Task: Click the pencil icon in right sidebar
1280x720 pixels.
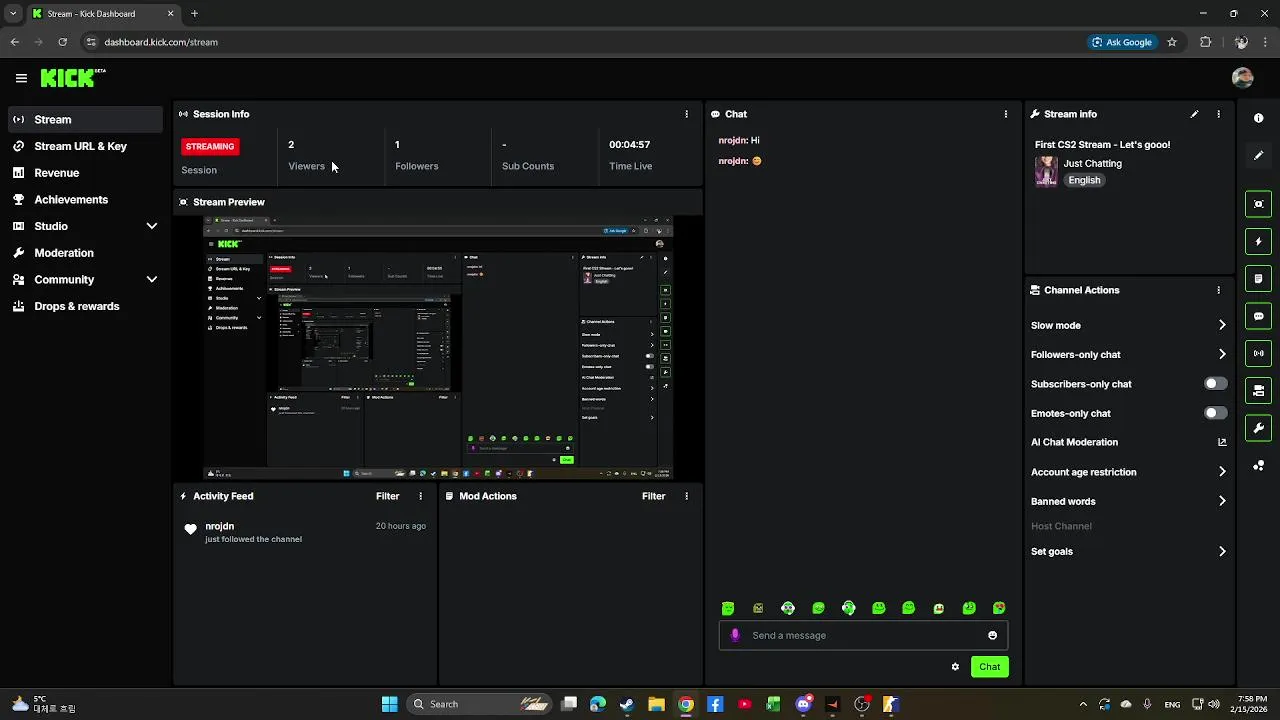Action: coord(1258,155)
